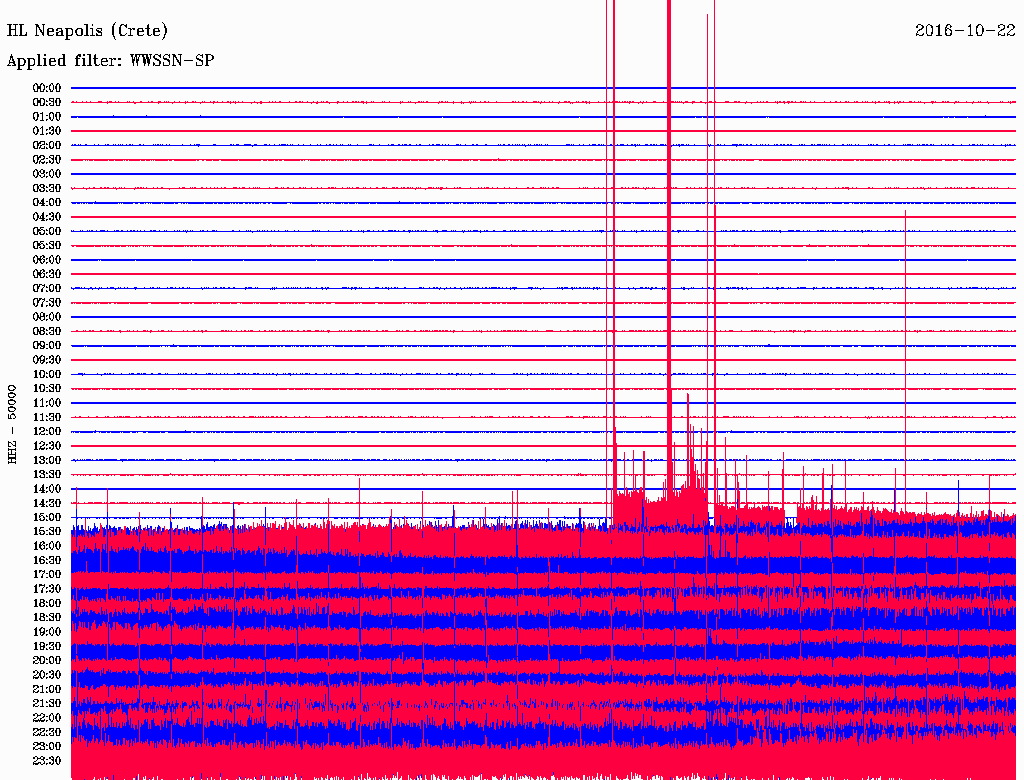1024x780 pixels.
Task: Pick the 06:00 time row label
Action: pos(47,260)
